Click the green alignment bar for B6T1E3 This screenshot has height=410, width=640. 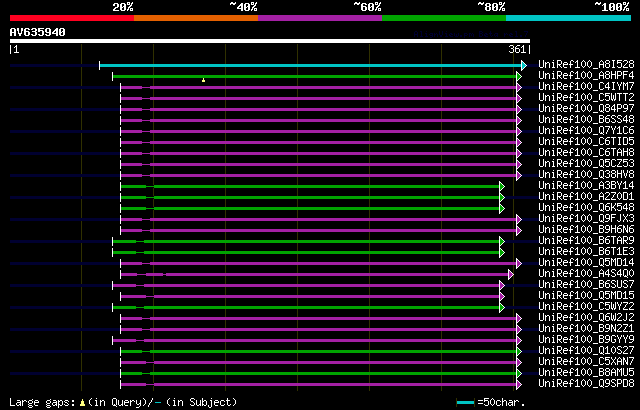coord(306,253)
